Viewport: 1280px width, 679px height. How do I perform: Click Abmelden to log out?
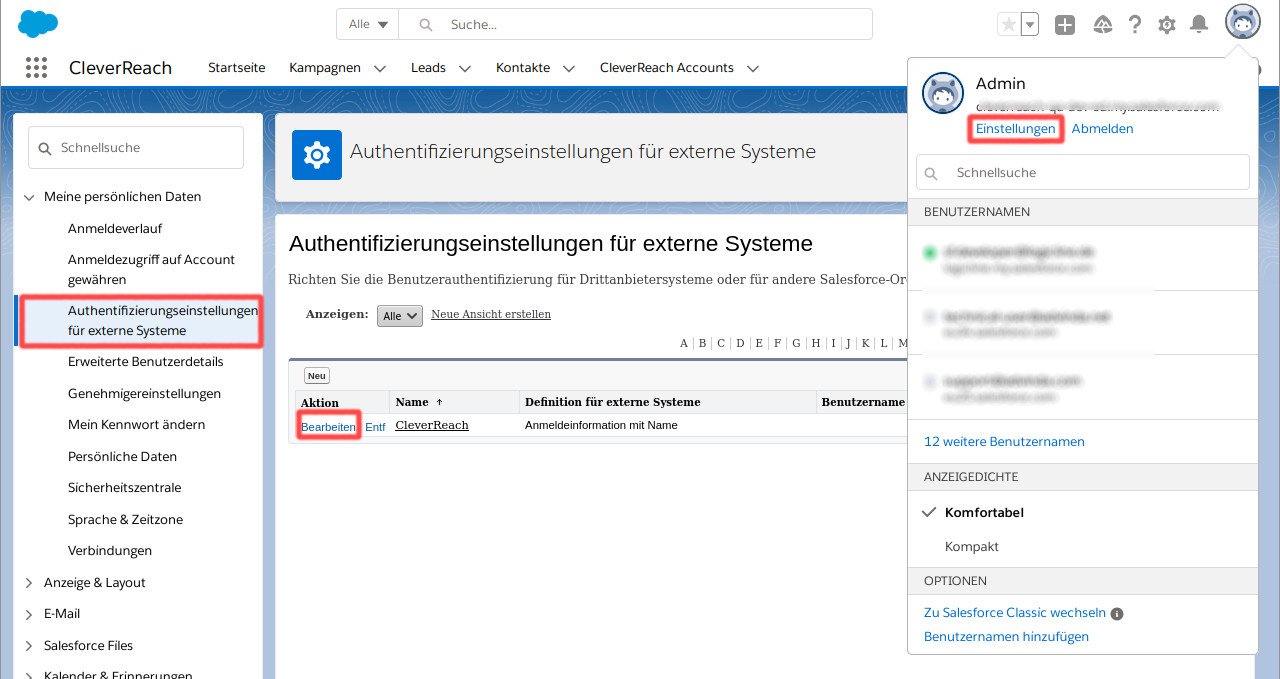[x=1102, y=129]
